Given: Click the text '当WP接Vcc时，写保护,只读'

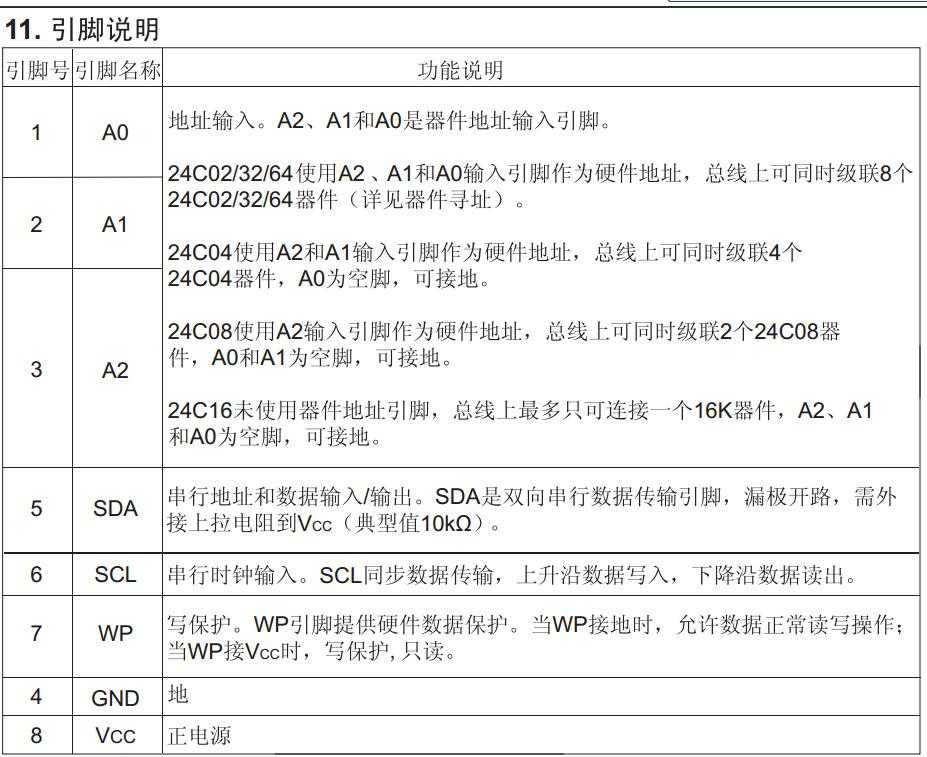Looking at the screenshot, I should [x=312, y=651].
